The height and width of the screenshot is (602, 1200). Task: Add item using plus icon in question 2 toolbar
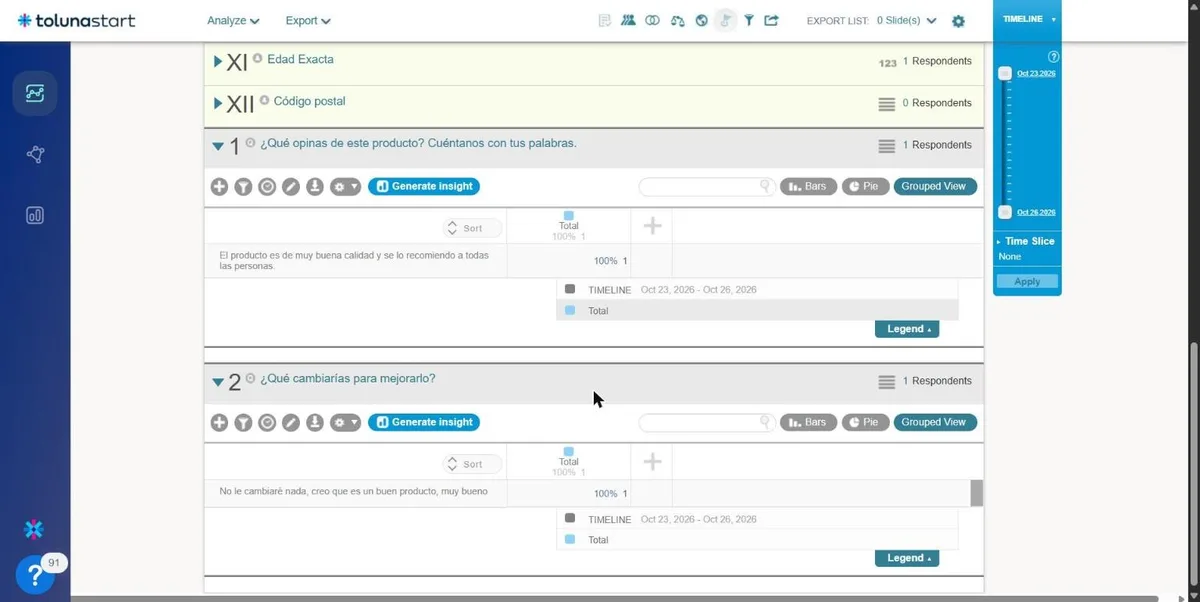219,423
